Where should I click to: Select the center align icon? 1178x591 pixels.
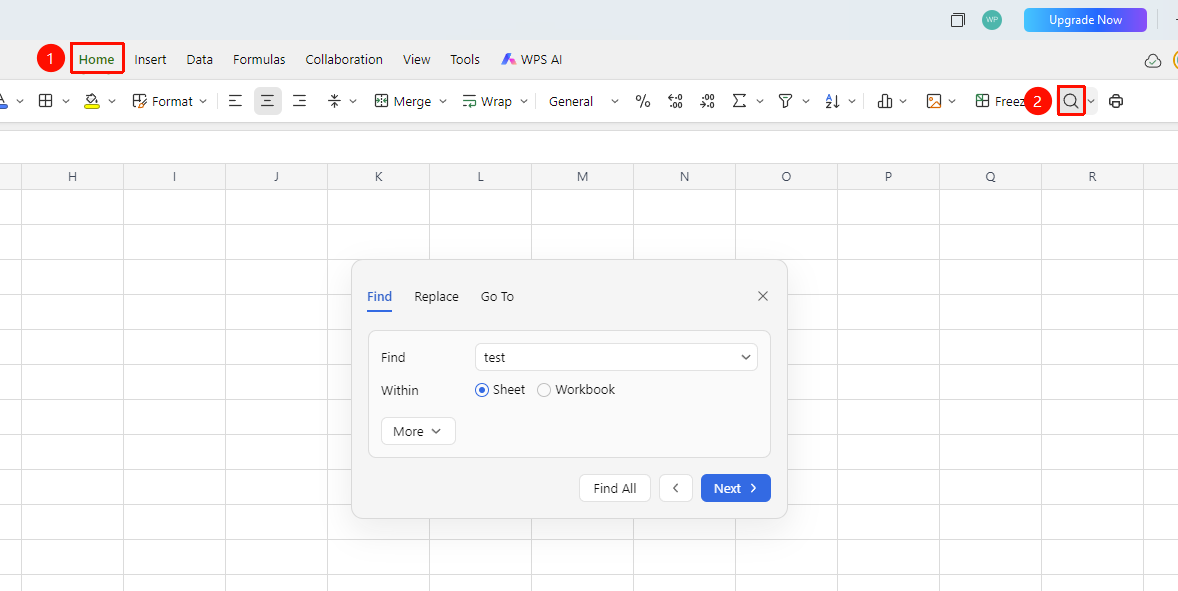pos(267,101)
